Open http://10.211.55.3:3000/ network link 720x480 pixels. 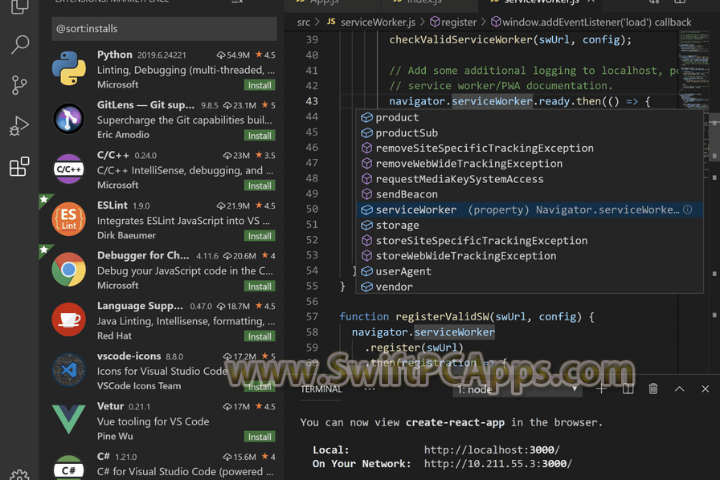click(x=498, y=463)
